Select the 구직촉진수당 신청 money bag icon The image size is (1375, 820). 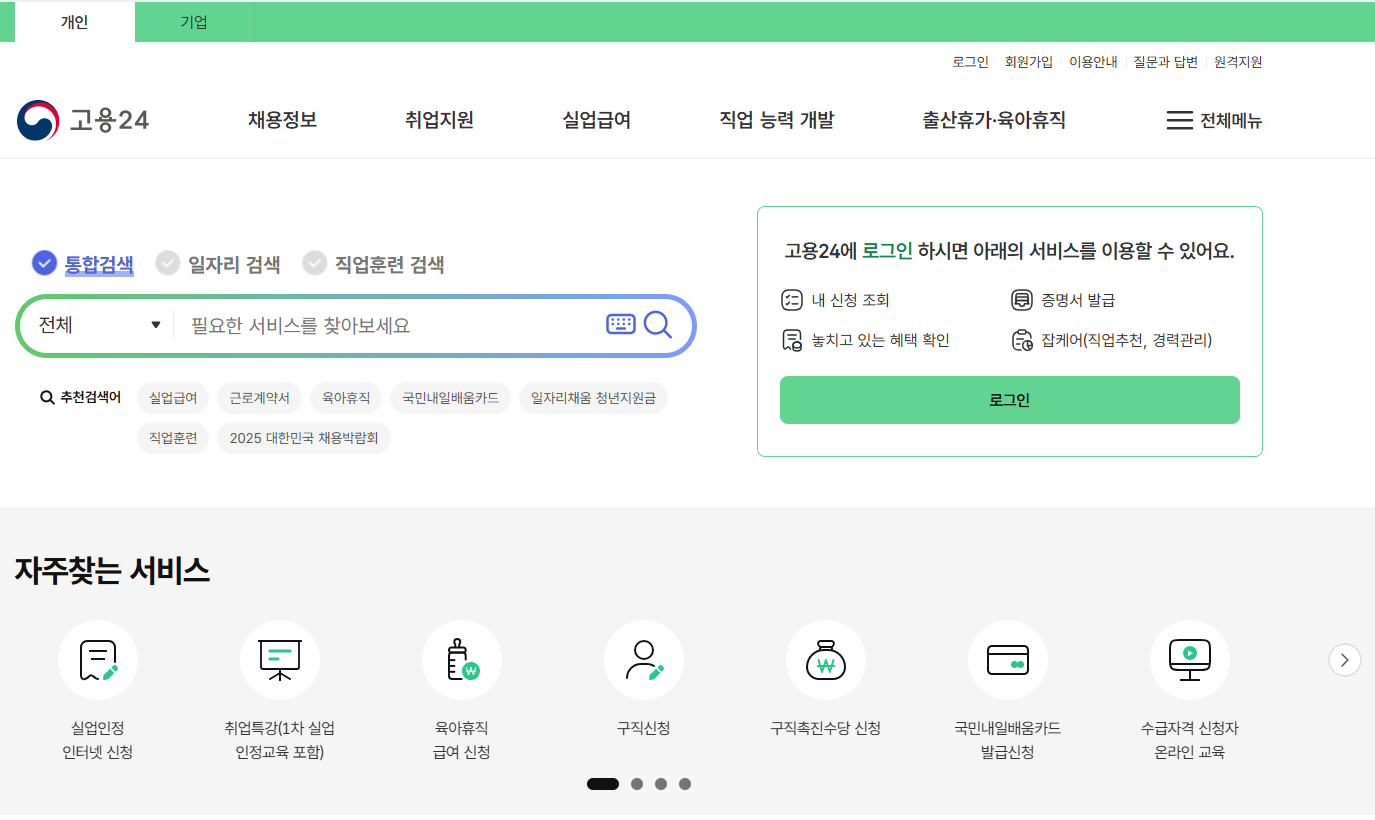pyautogui.click(x=825, y=659)
